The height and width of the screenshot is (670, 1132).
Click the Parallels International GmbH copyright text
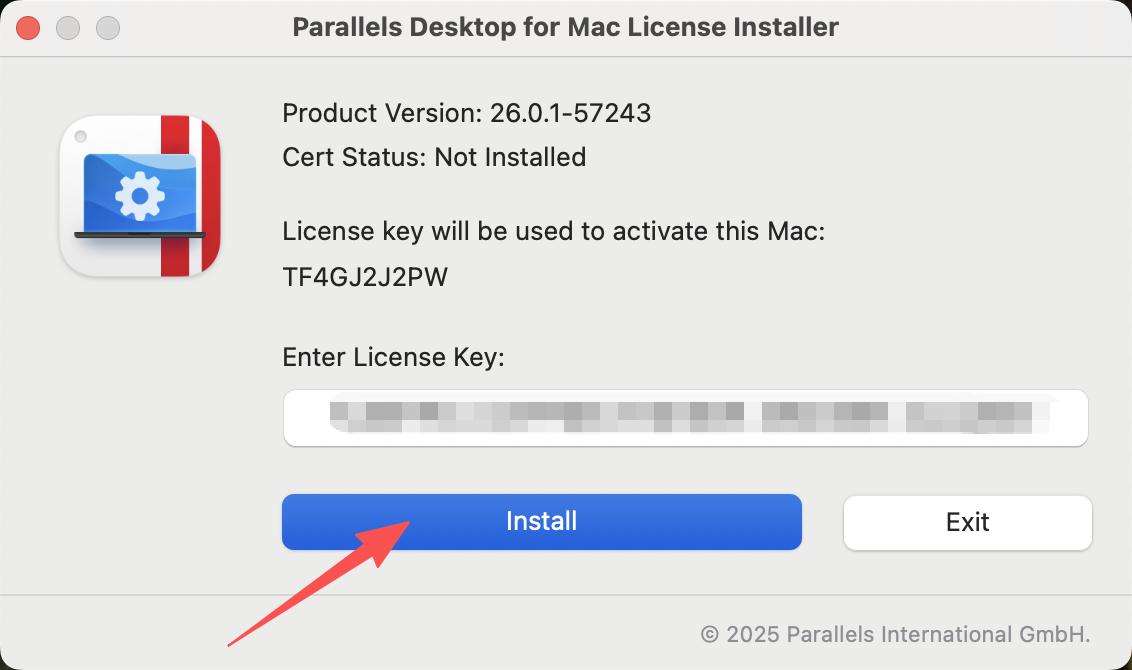tap(895, 635)
